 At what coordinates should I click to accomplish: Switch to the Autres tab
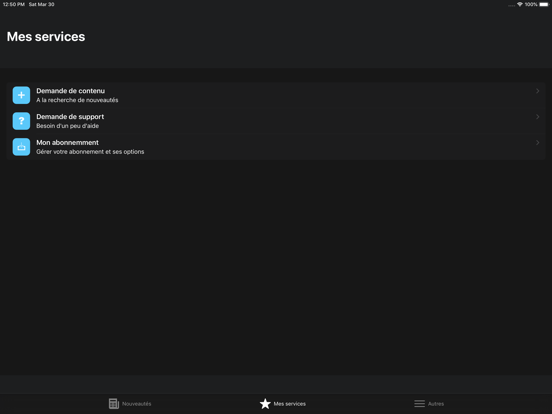pyautogui.click(x=429, y=403)
